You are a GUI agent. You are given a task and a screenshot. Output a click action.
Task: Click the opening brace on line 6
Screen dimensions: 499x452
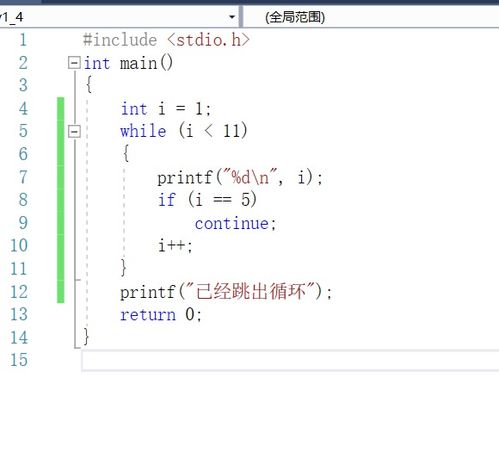click(126, 154)
